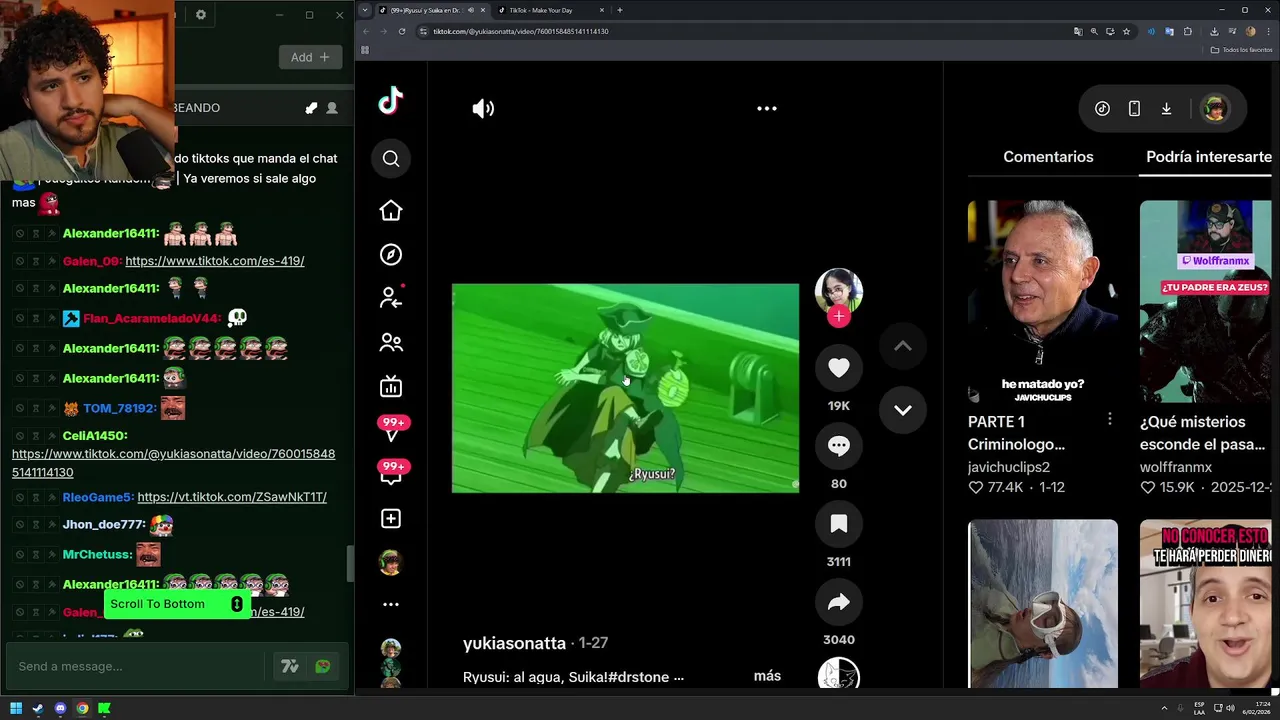This screenshot has height=720, width=1280.
Task: Click username TOM_78192 in chat
Action: tap(120, 408)
